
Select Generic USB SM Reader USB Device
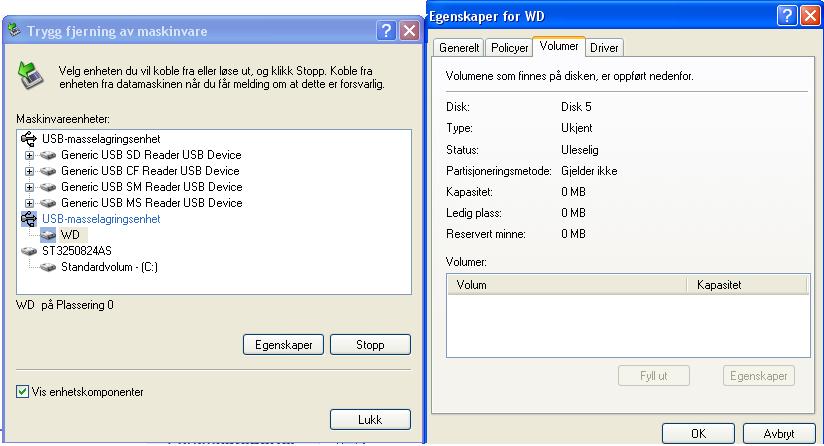[x=152, y=187]
